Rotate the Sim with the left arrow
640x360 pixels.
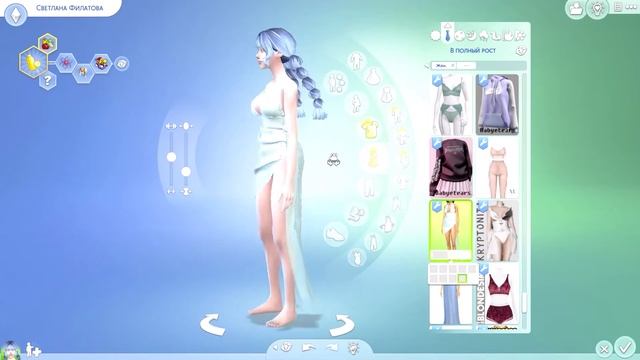tap(213, 324)
